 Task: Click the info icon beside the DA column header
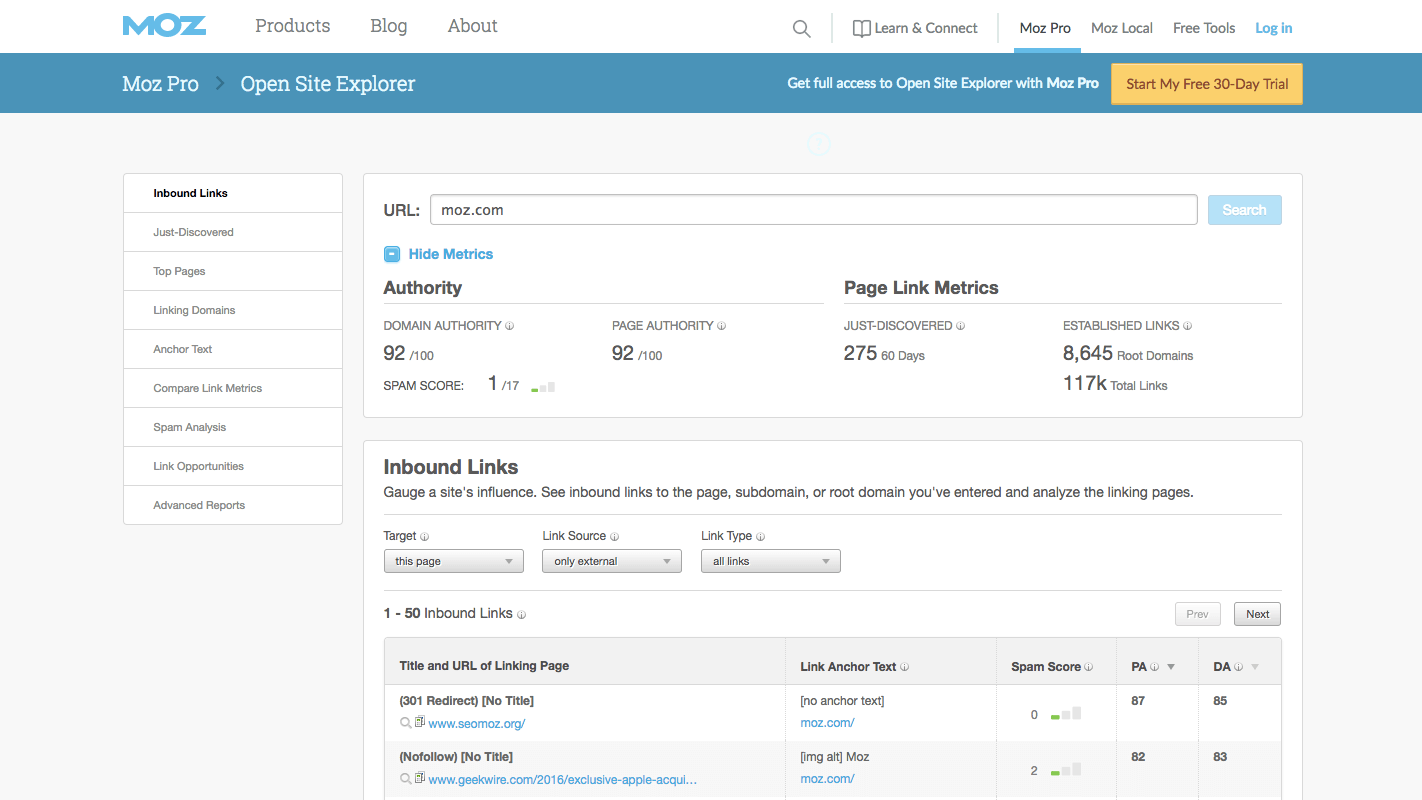pos(1238,667)
